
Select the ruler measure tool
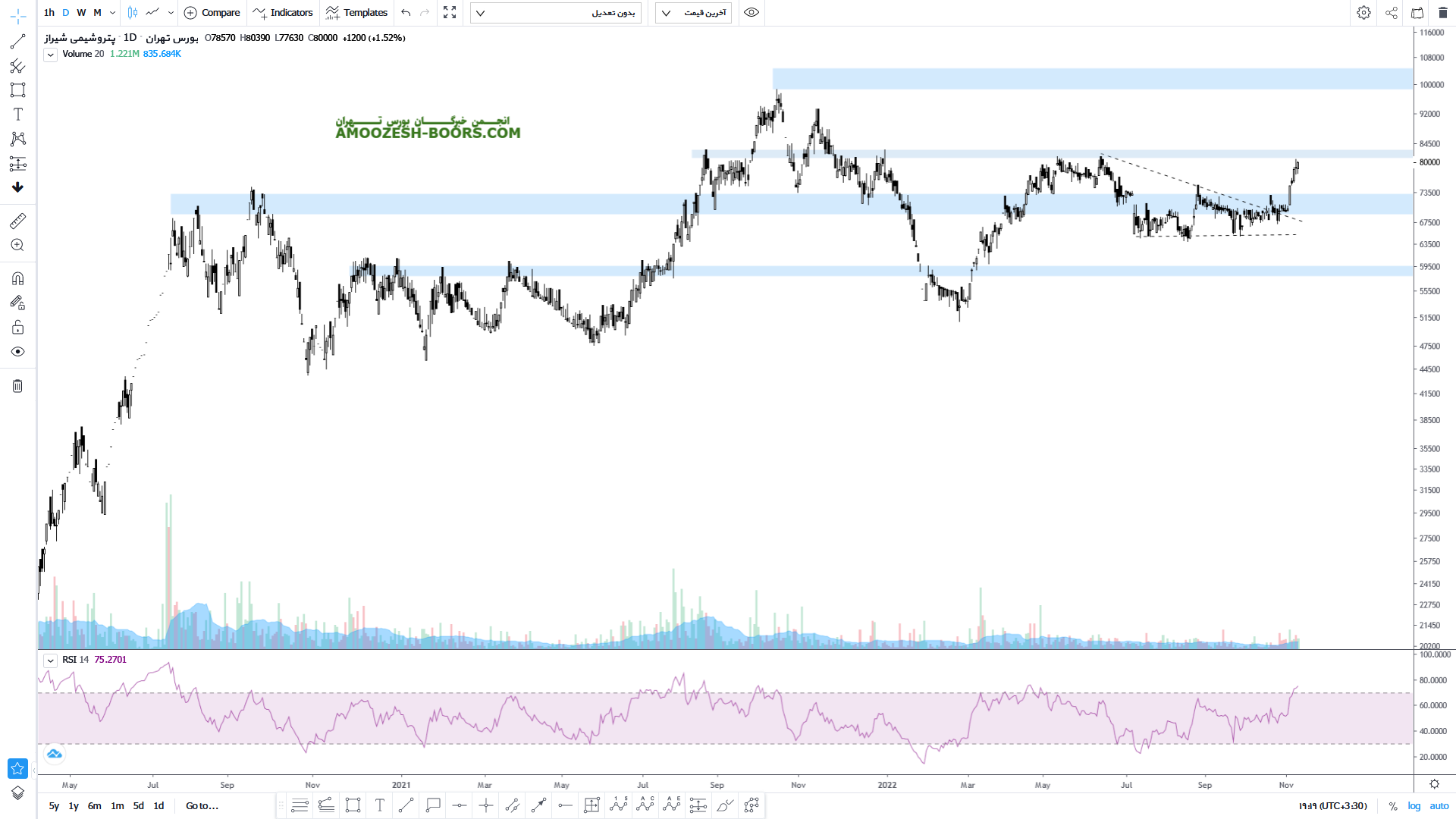[x=17, y=221]
